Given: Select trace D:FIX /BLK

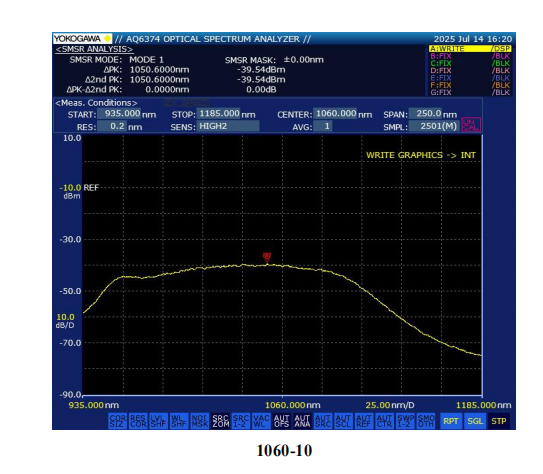Looking at the screenshot, I should pos(470,70).
